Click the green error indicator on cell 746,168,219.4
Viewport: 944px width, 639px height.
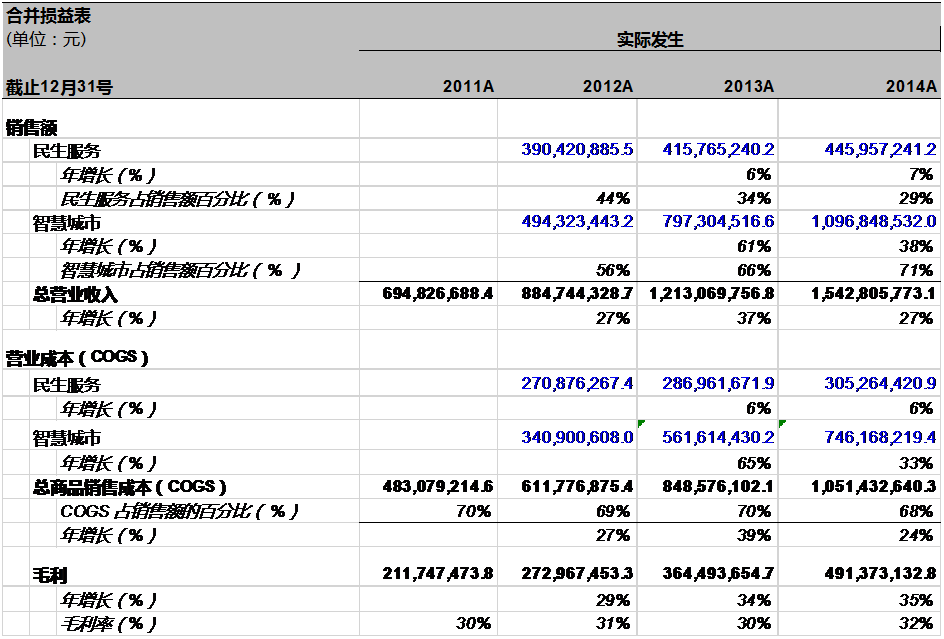coord(782,424)
